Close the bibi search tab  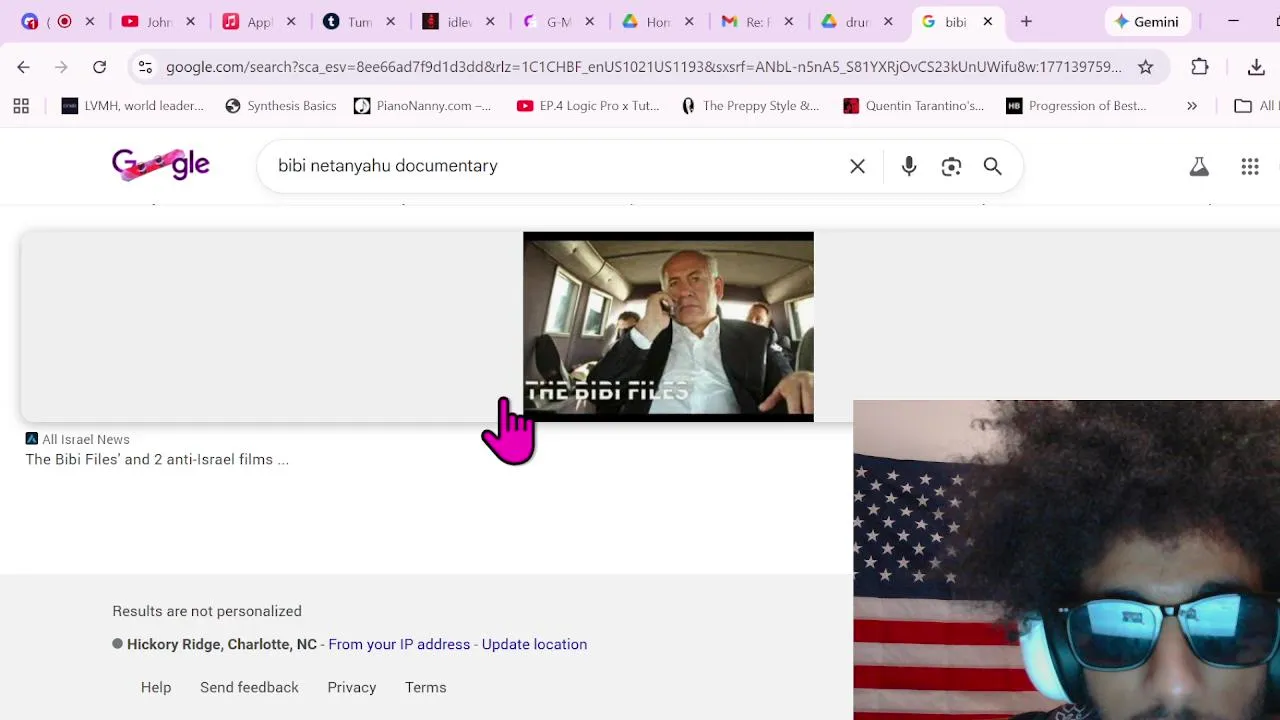[x=988, y=21]
